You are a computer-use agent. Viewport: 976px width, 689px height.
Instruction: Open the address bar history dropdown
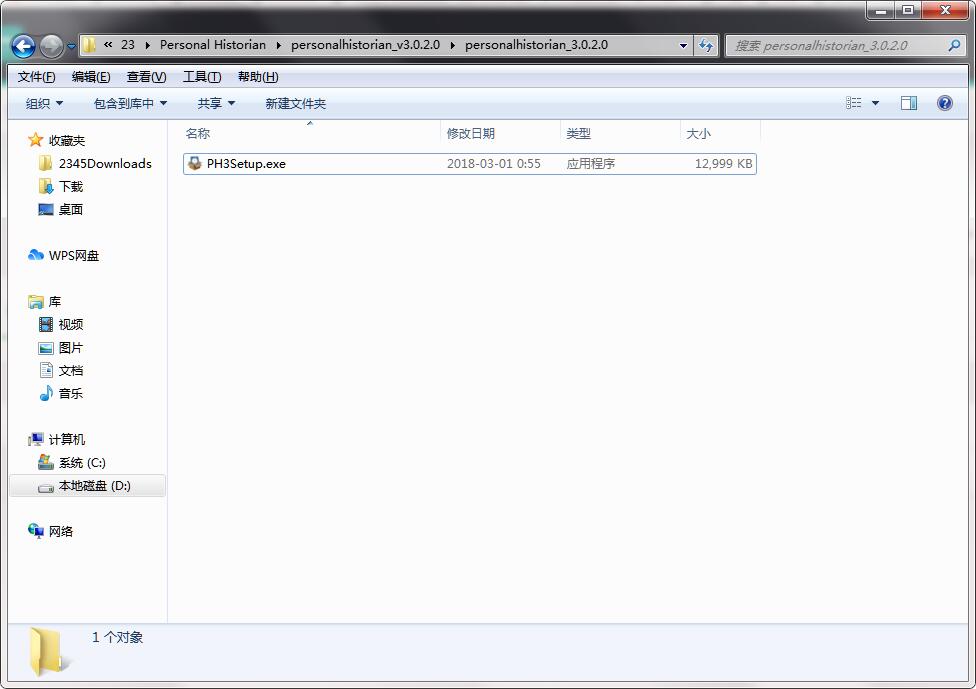tap(683, 45)
